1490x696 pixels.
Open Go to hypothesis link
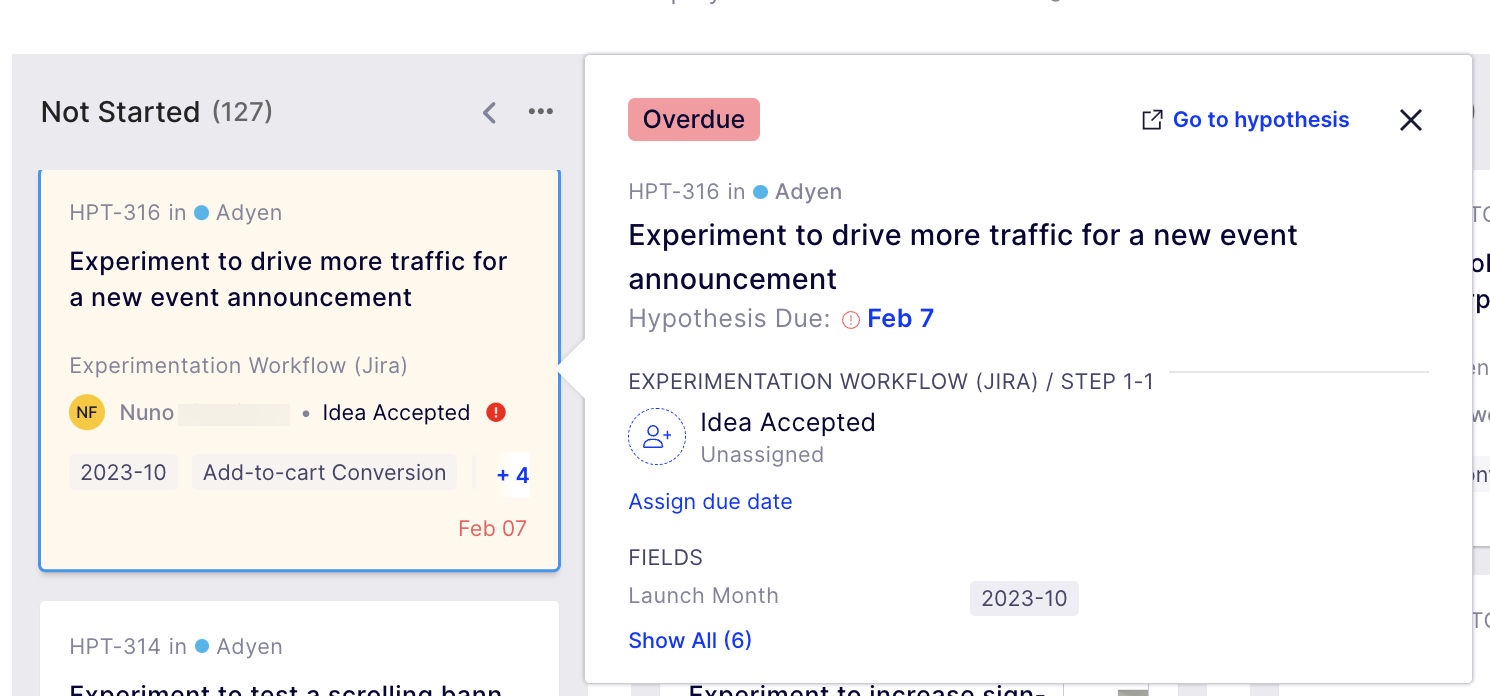(1261, 120)
